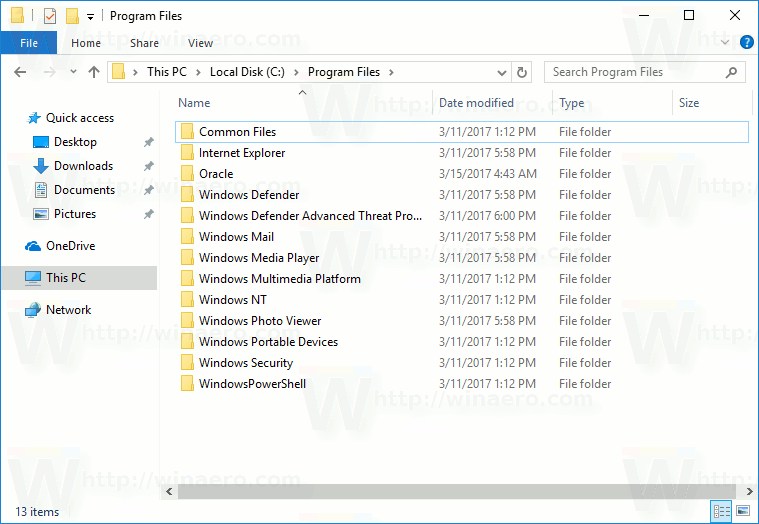
Task: Open Help with the question mark icon
Action: tap(746, 43)
